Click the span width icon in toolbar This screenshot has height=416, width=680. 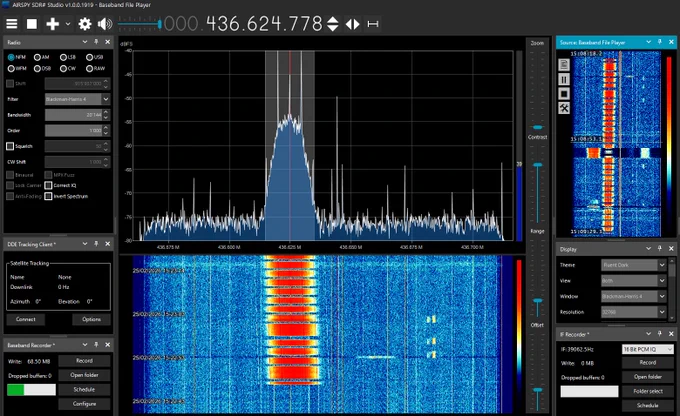point(373,24)
